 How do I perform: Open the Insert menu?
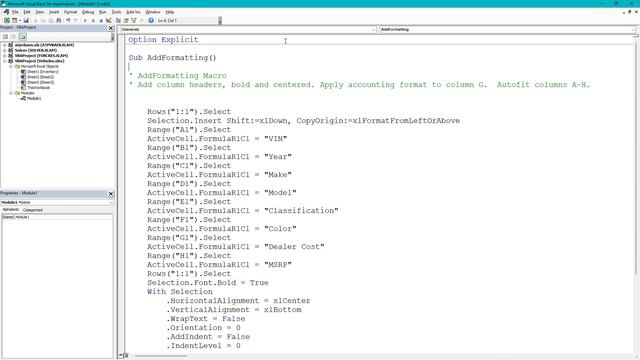click(54, 12)
